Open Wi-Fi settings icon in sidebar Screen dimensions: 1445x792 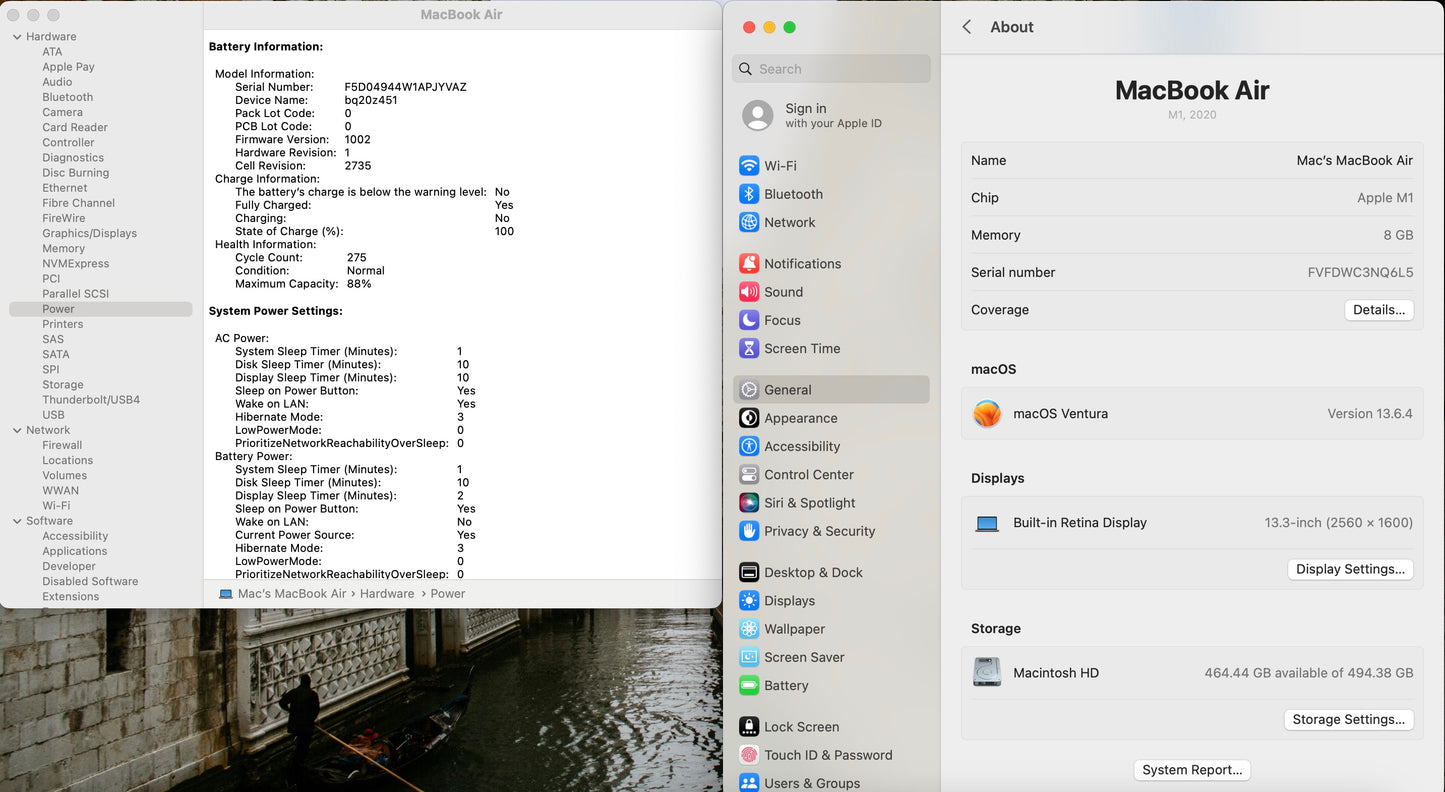click(x=749, y=166)
